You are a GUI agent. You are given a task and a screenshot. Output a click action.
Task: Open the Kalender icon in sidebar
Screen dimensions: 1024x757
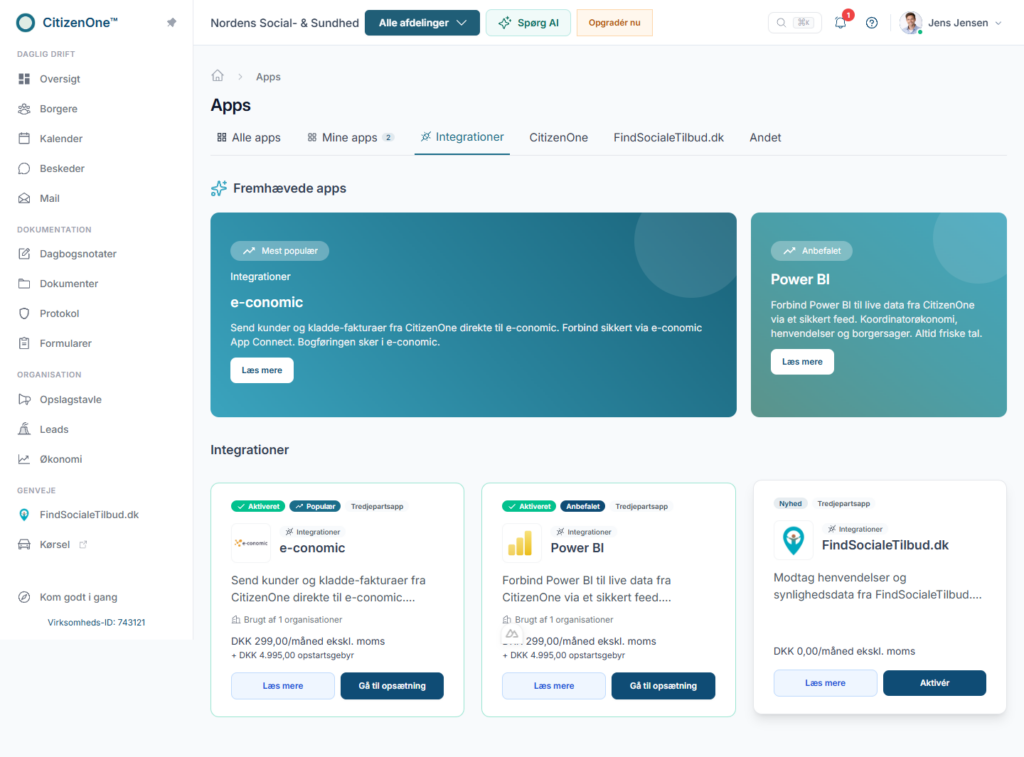pos(24,138)
